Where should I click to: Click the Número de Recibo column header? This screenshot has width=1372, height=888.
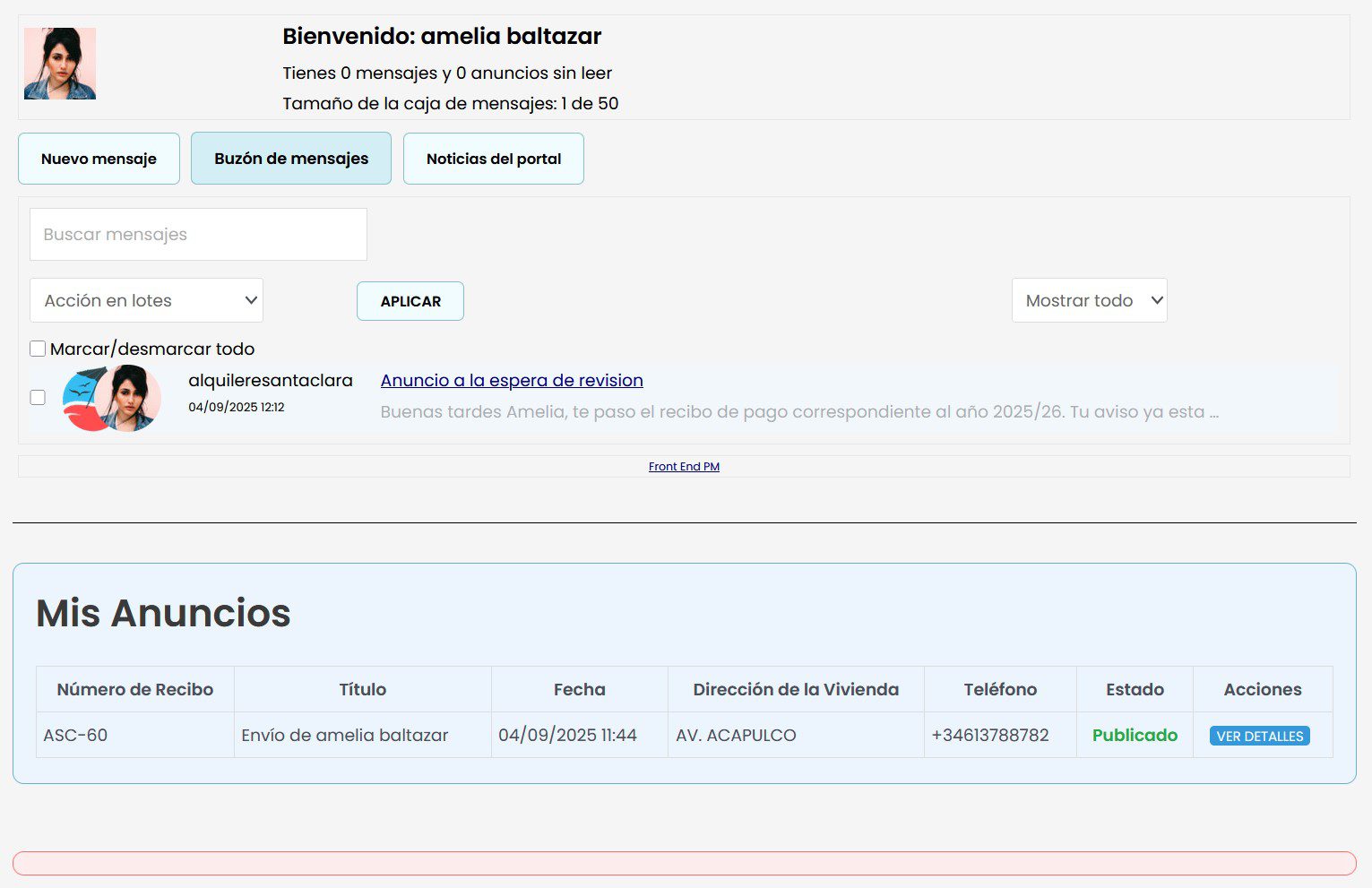point(135,689)
